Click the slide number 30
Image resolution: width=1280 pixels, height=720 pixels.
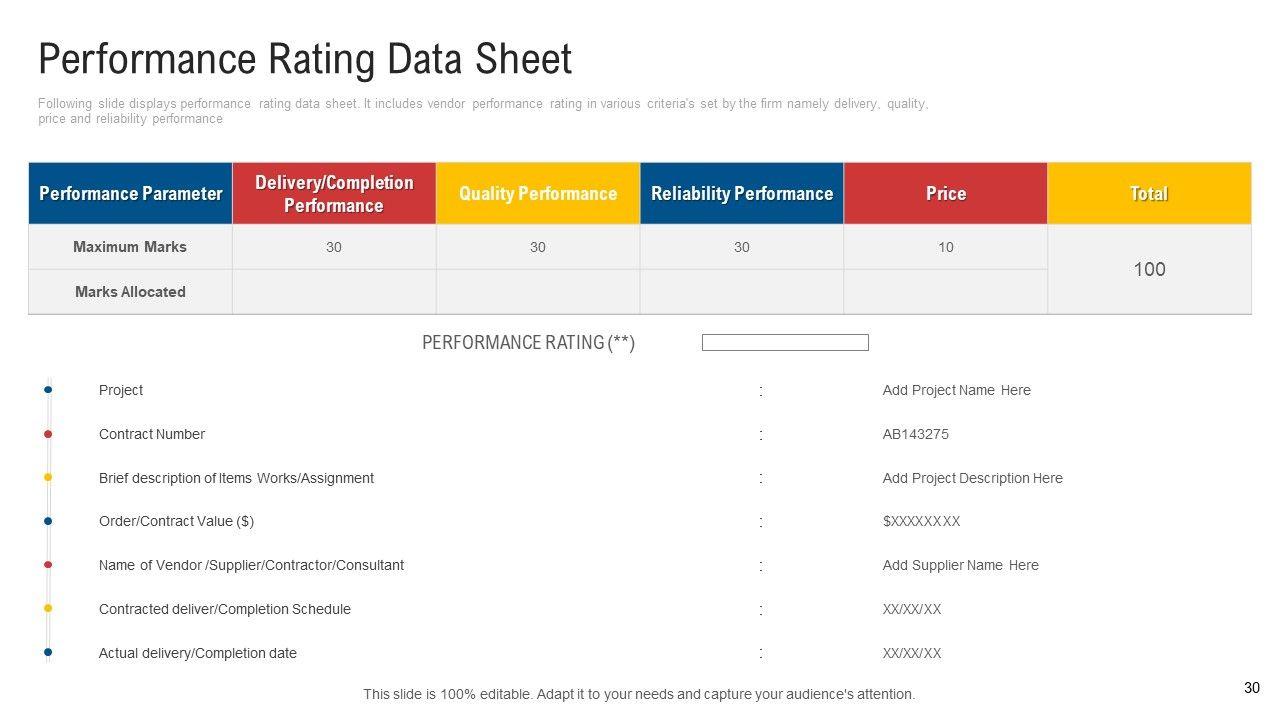1252,688
